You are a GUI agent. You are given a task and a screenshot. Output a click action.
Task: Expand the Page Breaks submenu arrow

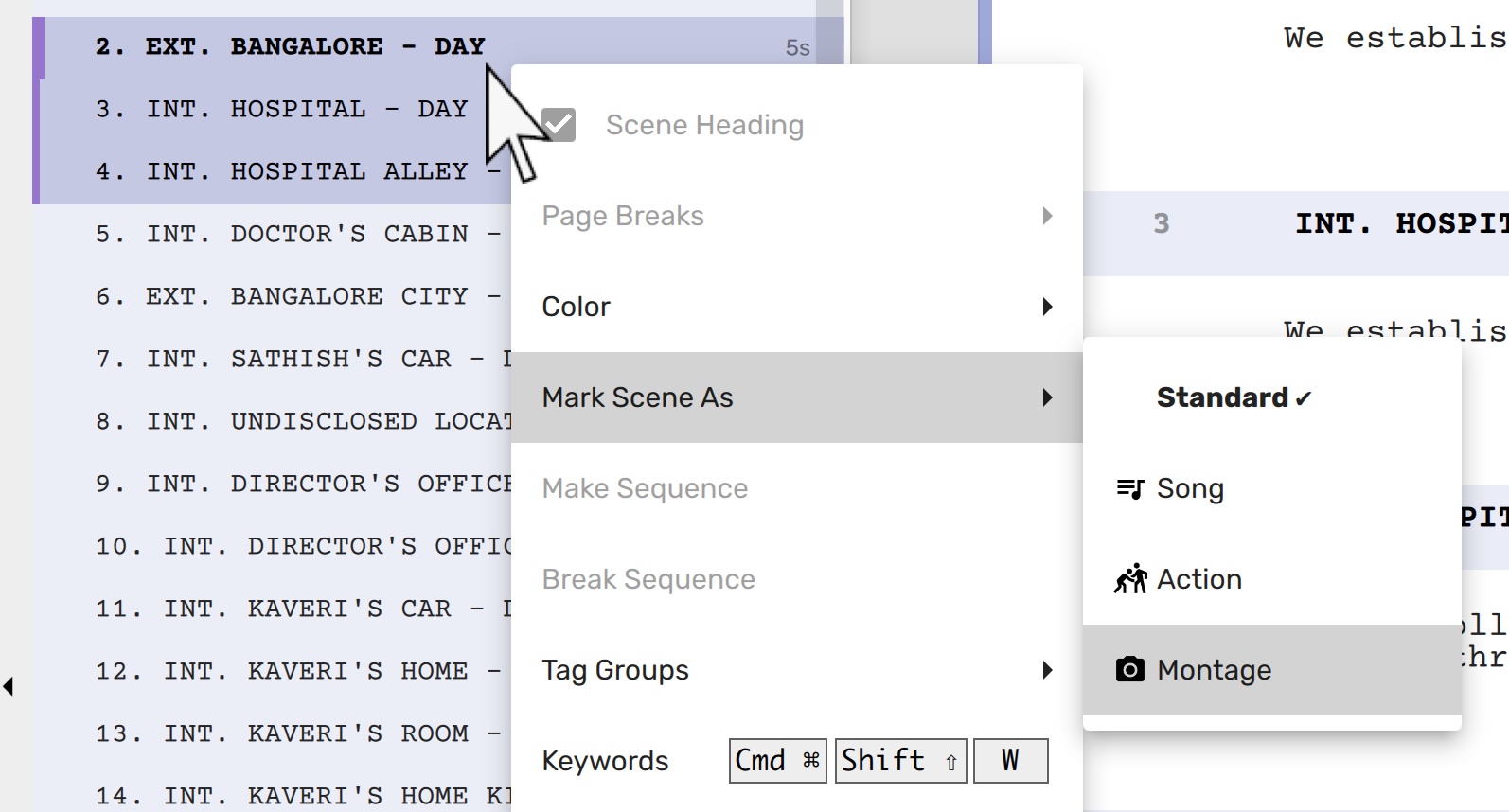coord(1047,216)
